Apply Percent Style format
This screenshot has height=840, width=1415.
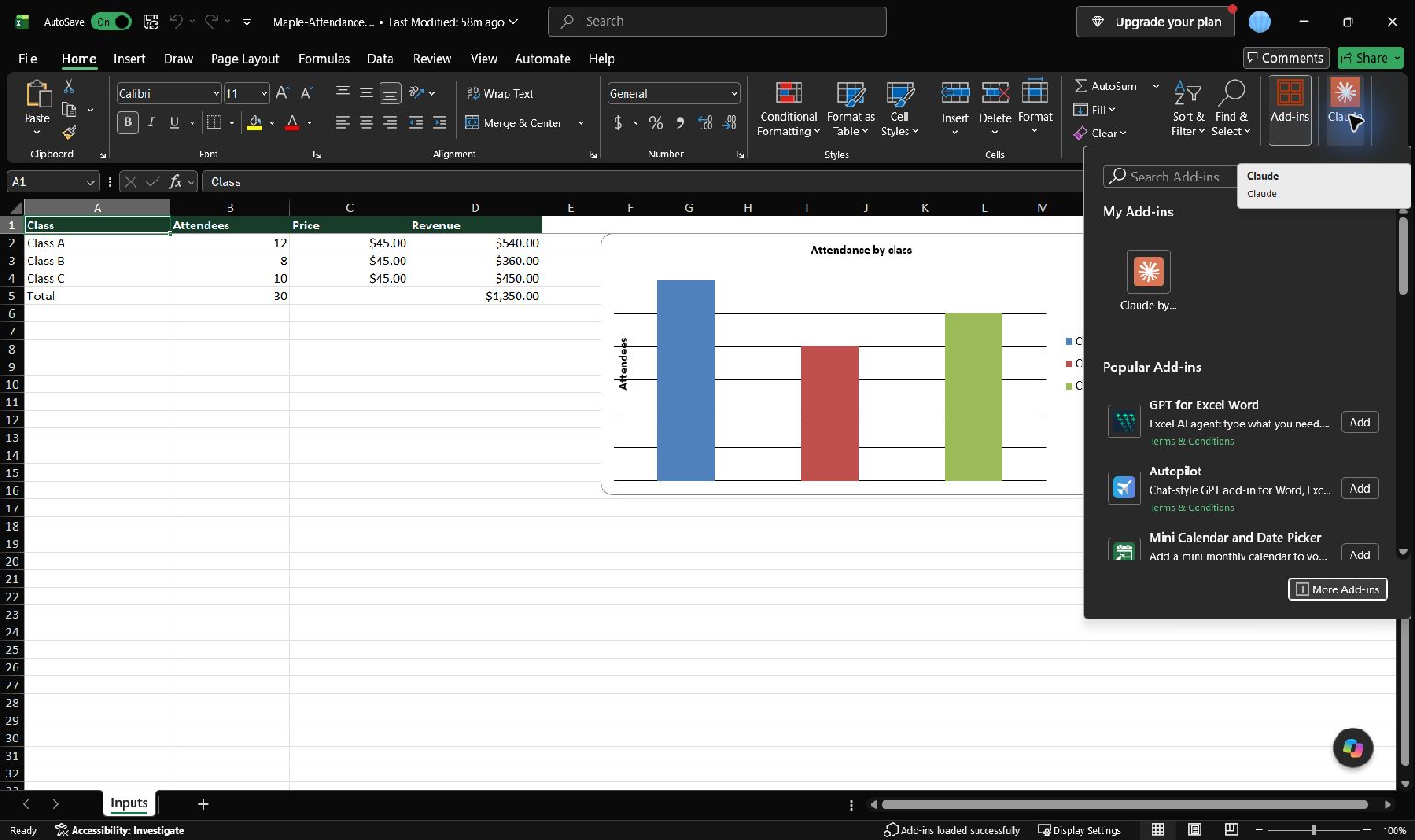click(656, 122)
